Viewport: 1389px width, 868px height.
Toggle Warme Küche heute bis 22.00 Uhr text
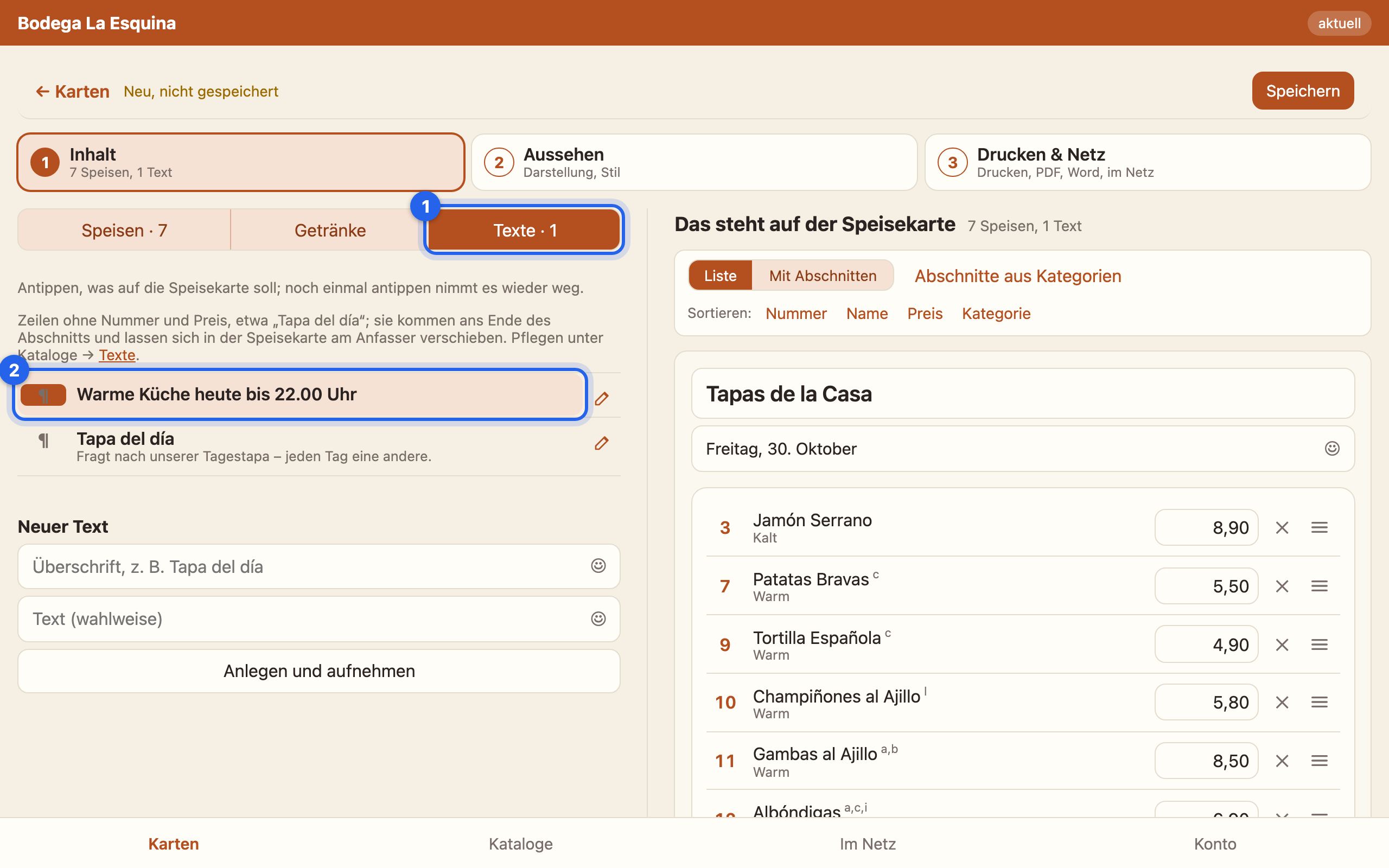300,394
